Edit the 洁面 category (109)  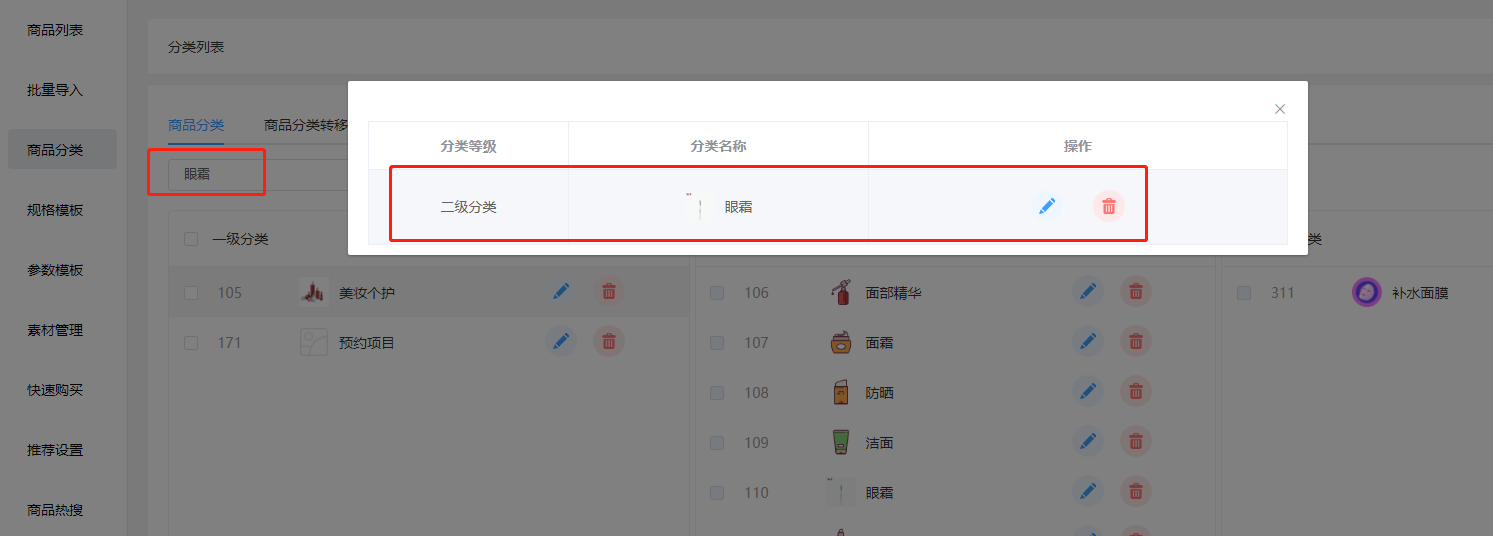pos(1088,442)
